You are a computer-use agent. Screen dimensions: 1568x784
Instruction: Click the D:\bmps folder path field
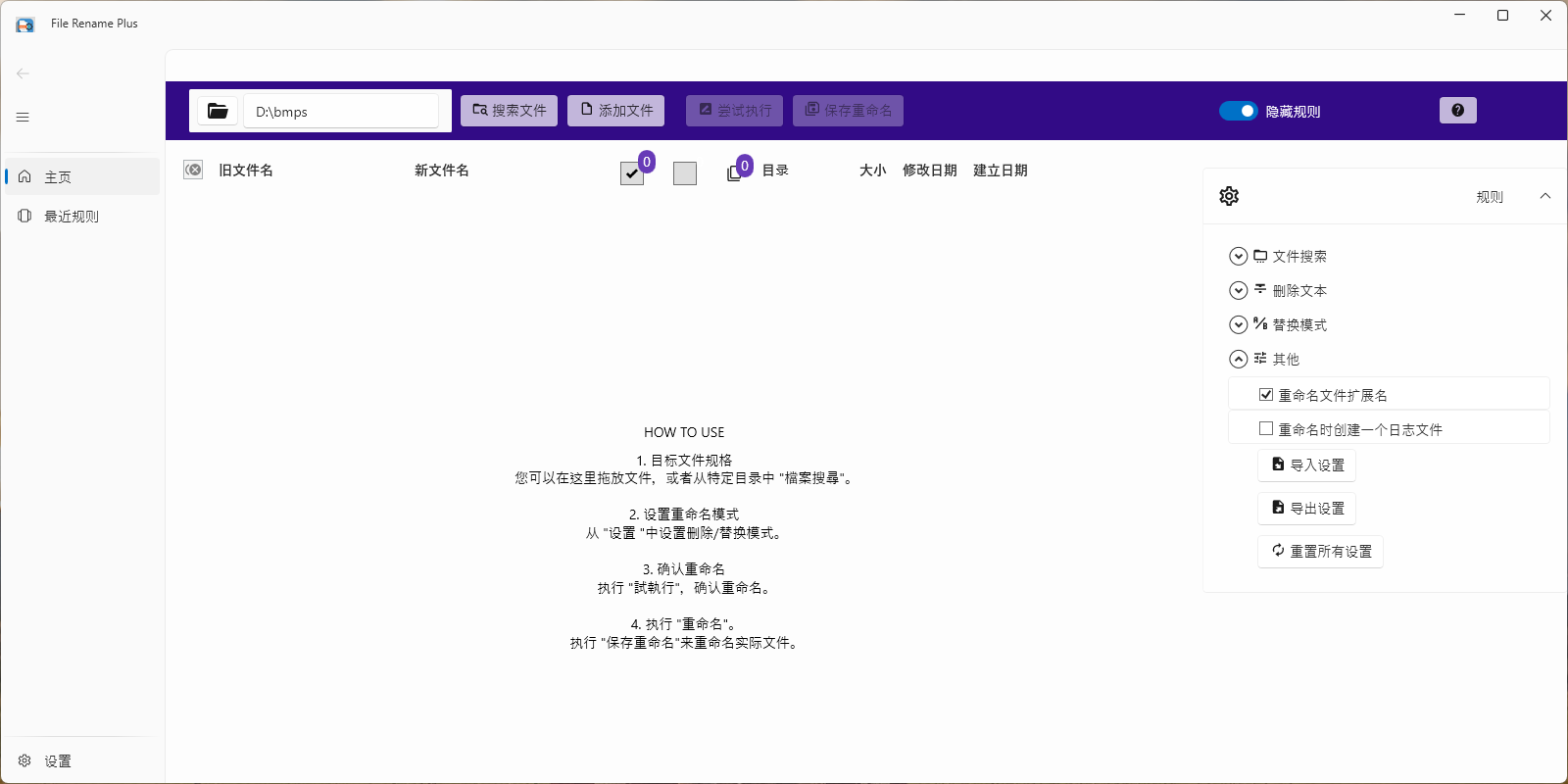[341, 112]
